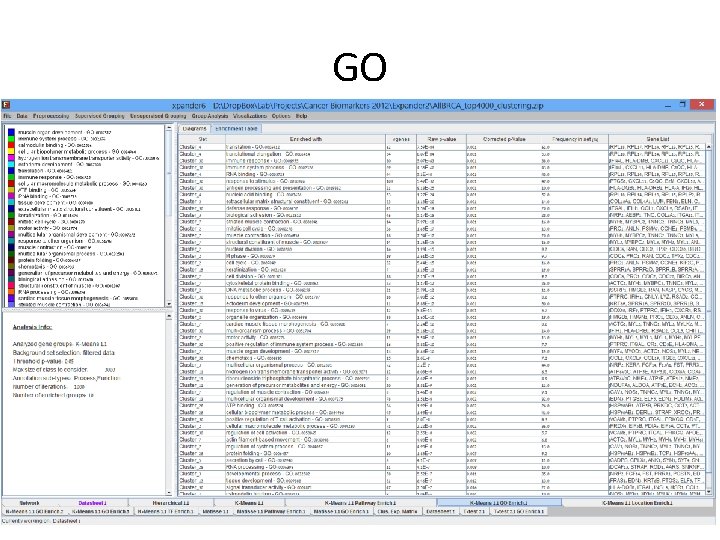The height and width of the screenshot is (540, 720).
Task: Select 'RNA binding - GO' table row
Action: coord(443,174)
